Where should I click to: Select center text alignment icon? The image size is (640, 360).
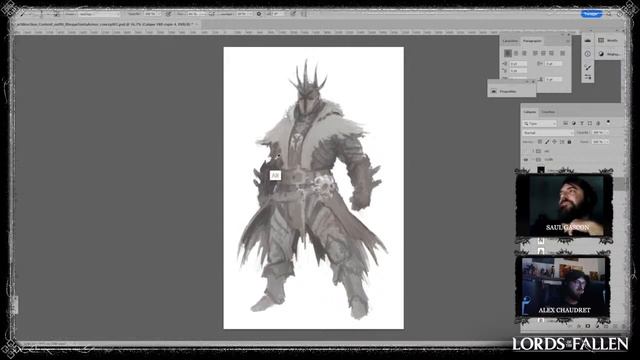point(516,53)
